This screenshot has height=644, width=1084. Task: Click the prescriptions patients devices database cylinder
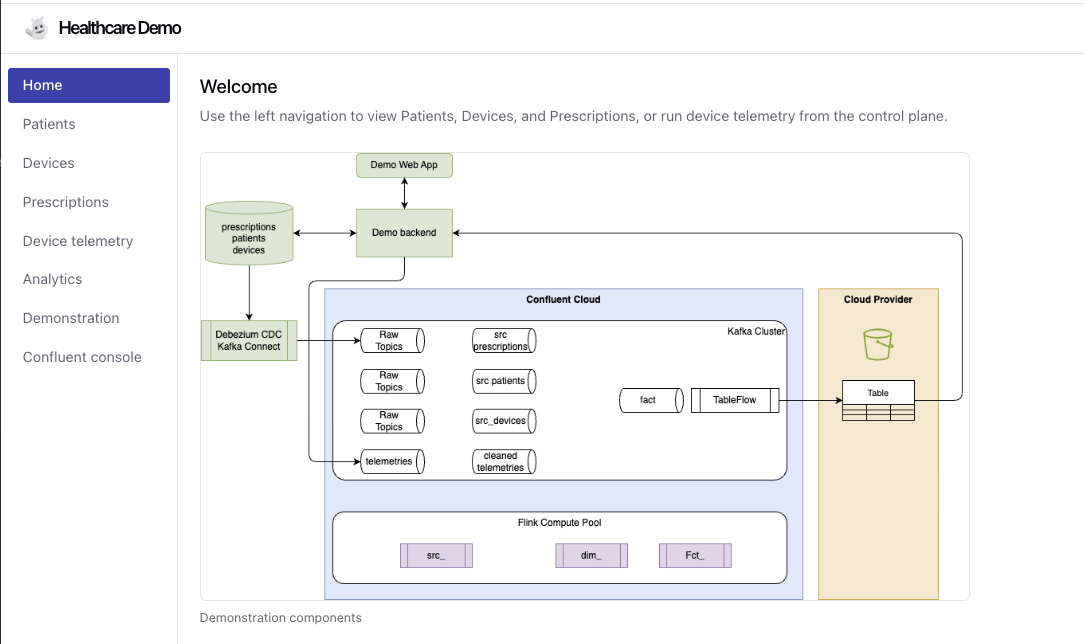(249, 234)
